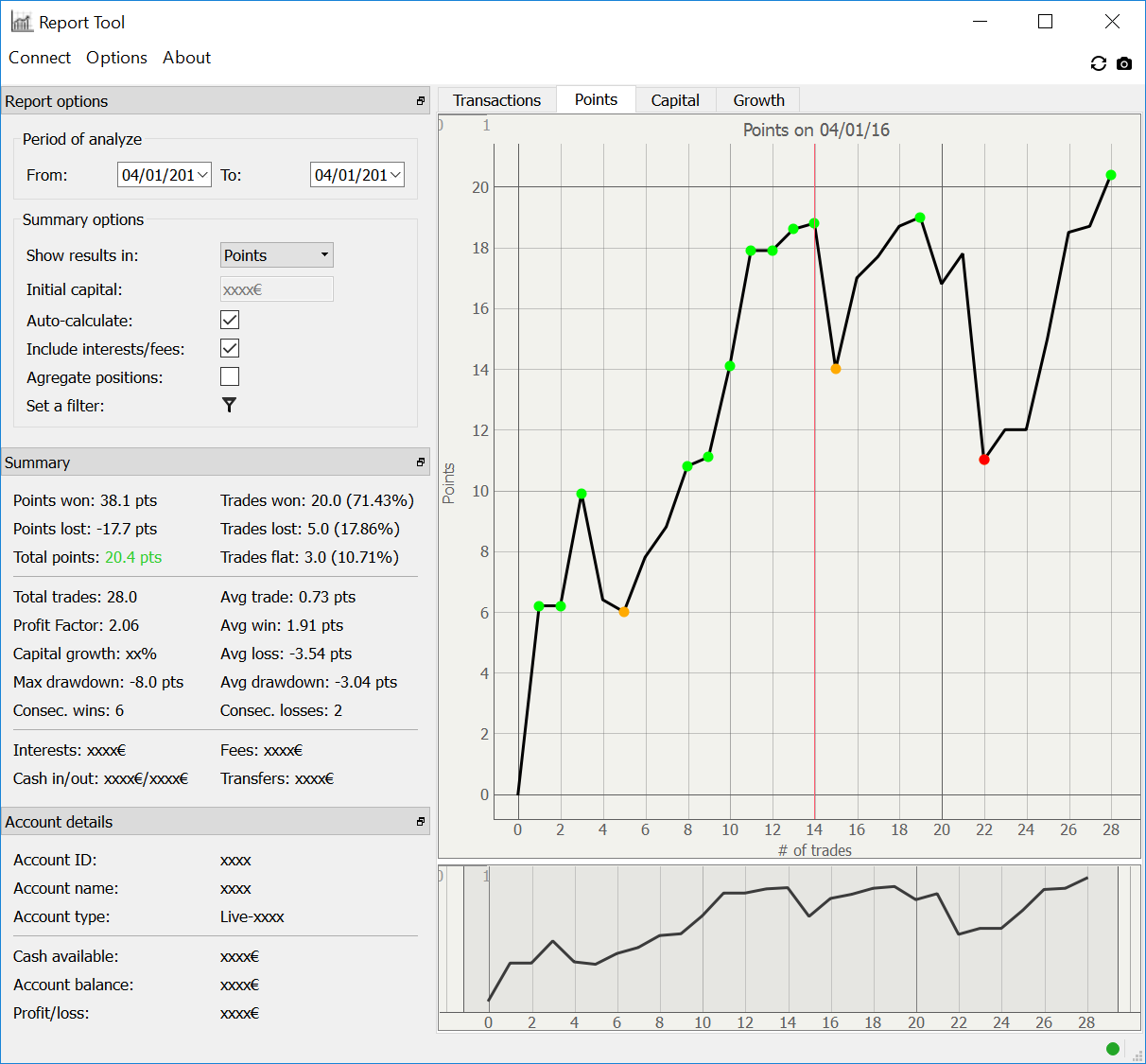Click the red data point at trade 22
Image resolution: width=1146 pixels, height=1064 pixels.
point(984,460)
